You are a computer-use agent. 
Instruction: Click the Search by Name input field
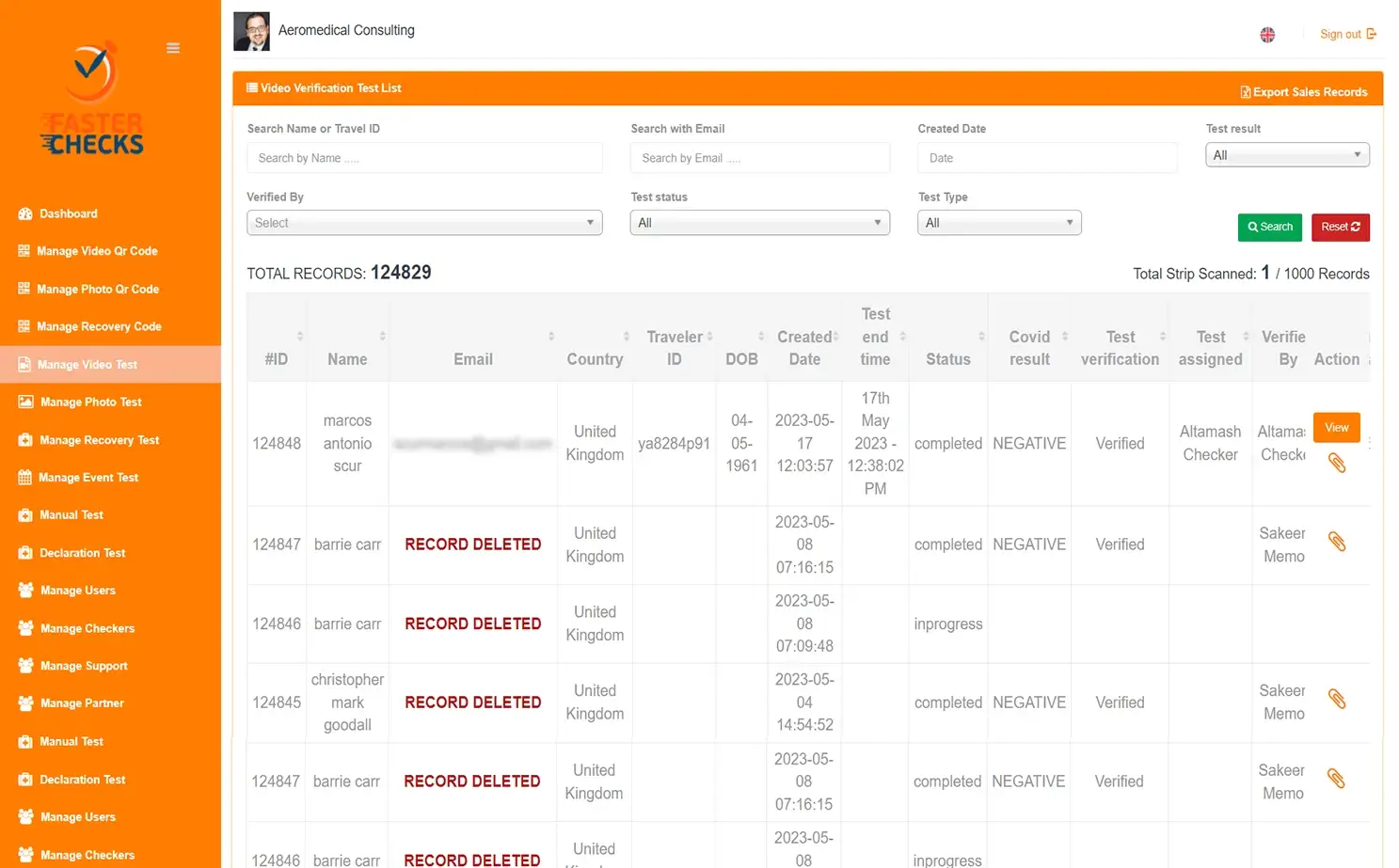pyautogui.click(x=423, y=157)
